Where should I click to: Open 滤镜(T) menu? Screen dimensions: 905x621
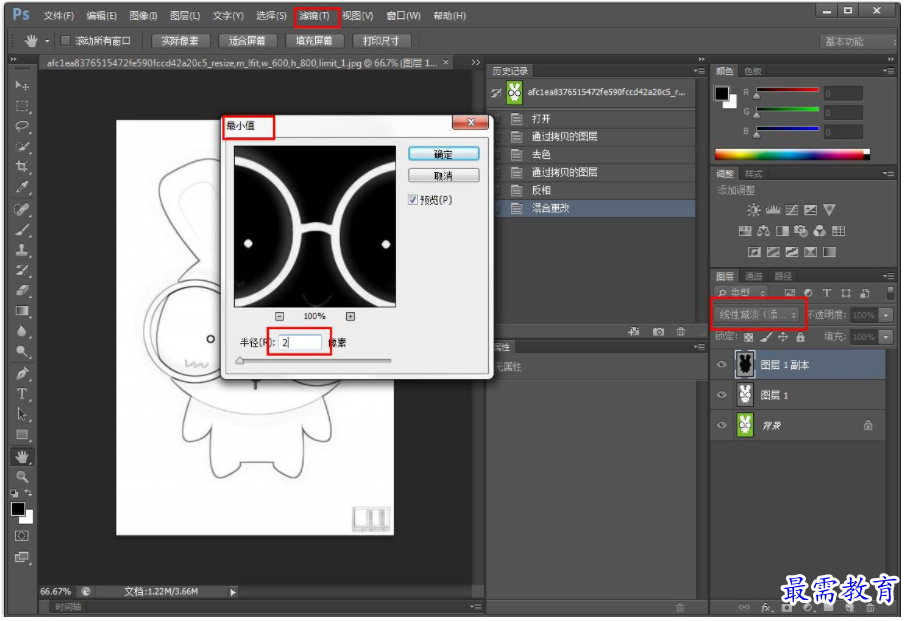click(315, 16)
